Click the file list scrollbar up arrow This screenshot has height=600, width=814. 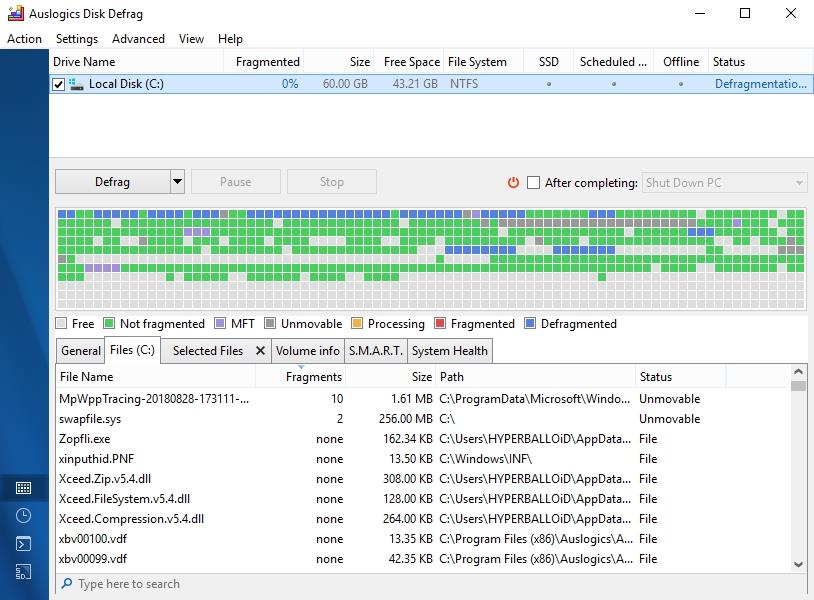pos(798,372)
